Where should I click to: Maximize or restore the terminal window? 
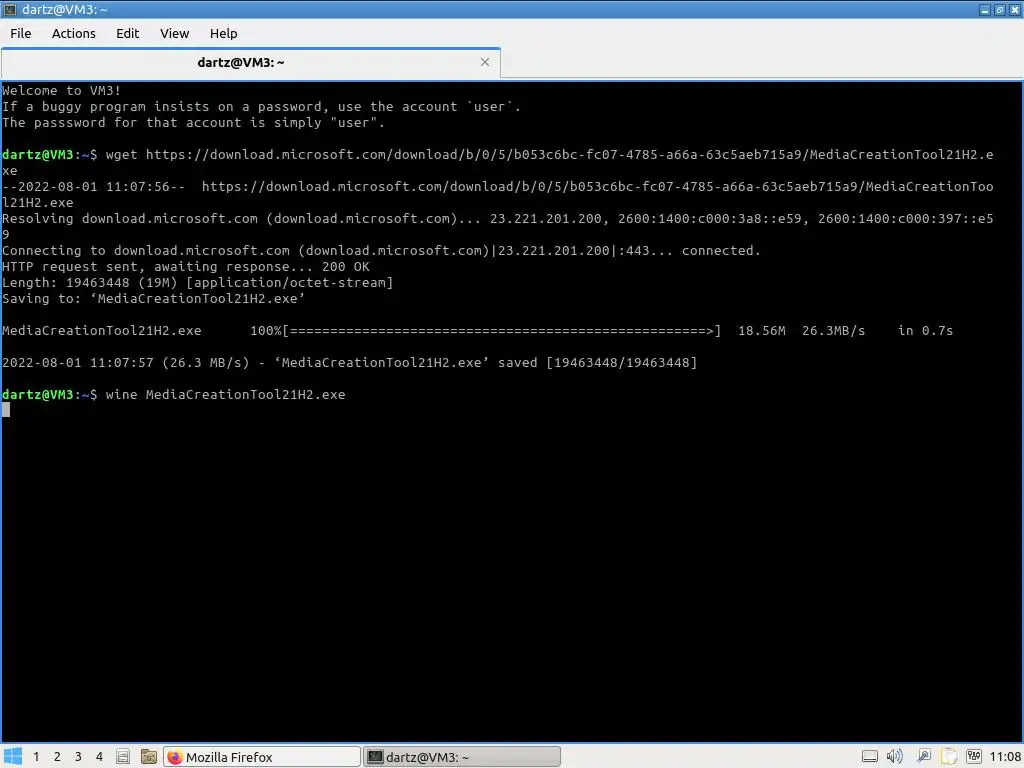click(x=1000, y=9)
